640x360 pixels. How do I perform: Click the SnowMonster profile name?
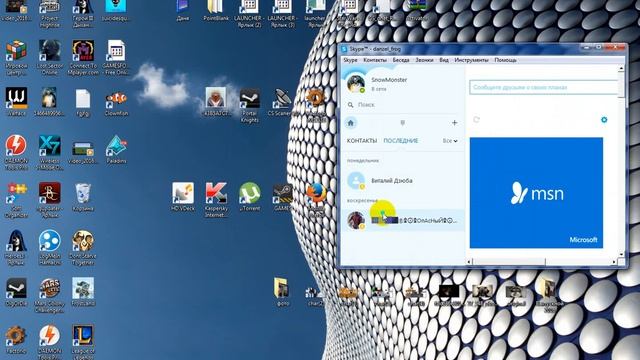click(x=389, y=80)
